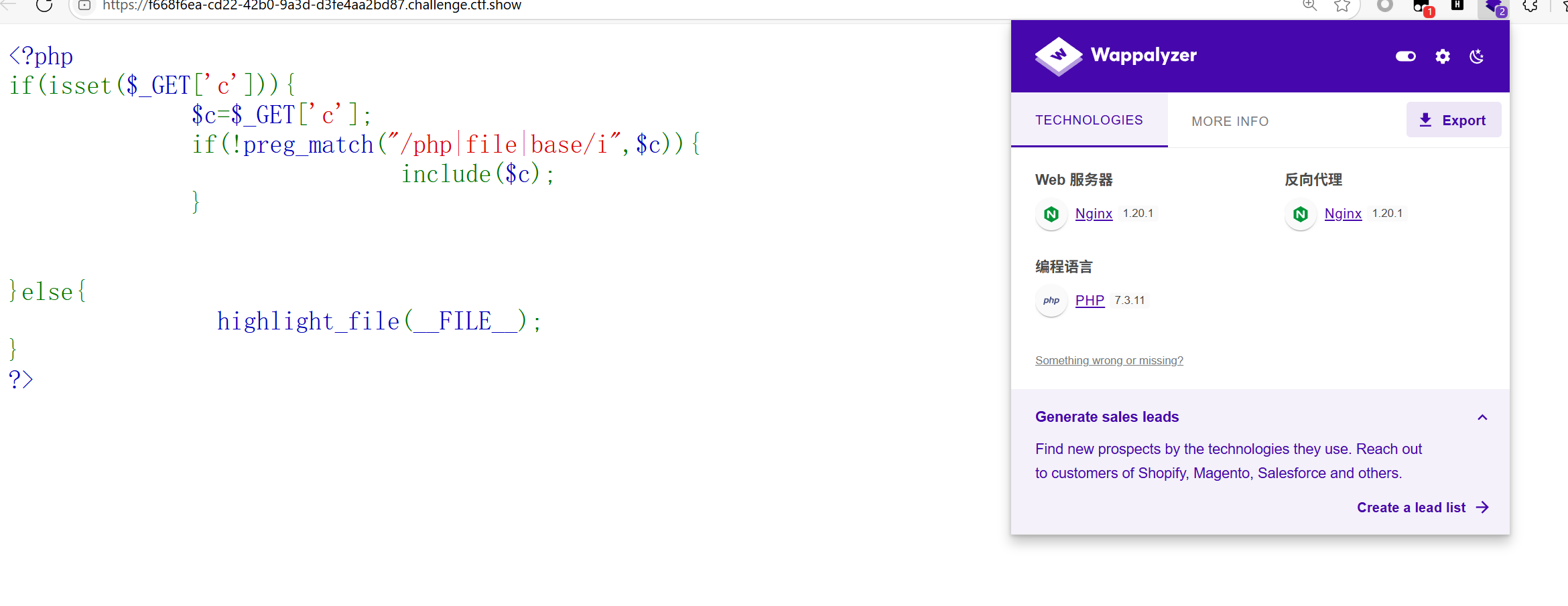Click the Wappalyzer logo icon
This screenshot has height=606, width=1568.
(x=1058, y=56)
